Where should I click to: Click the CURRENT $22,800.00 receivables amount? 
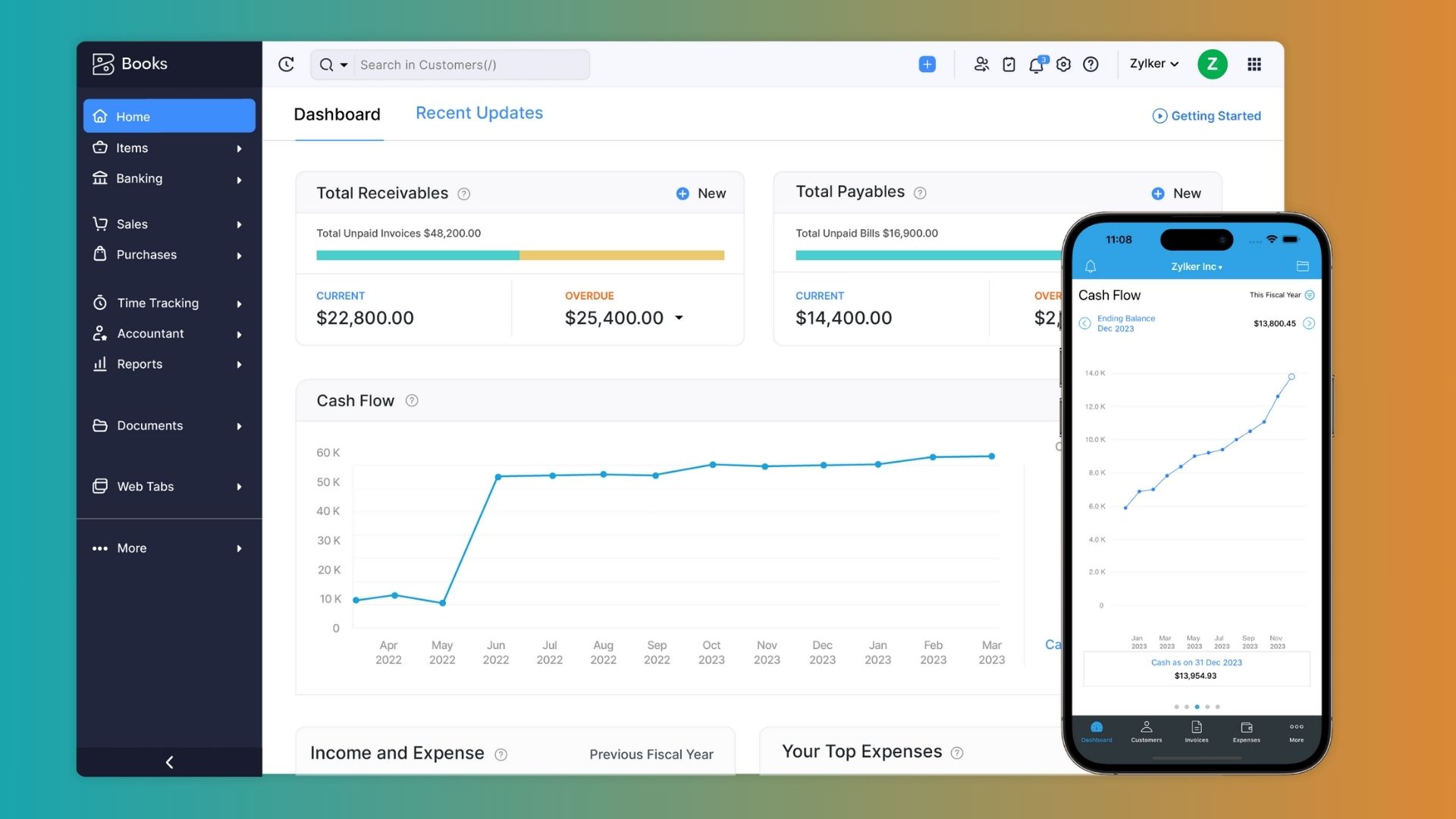(x=365, y=318)
